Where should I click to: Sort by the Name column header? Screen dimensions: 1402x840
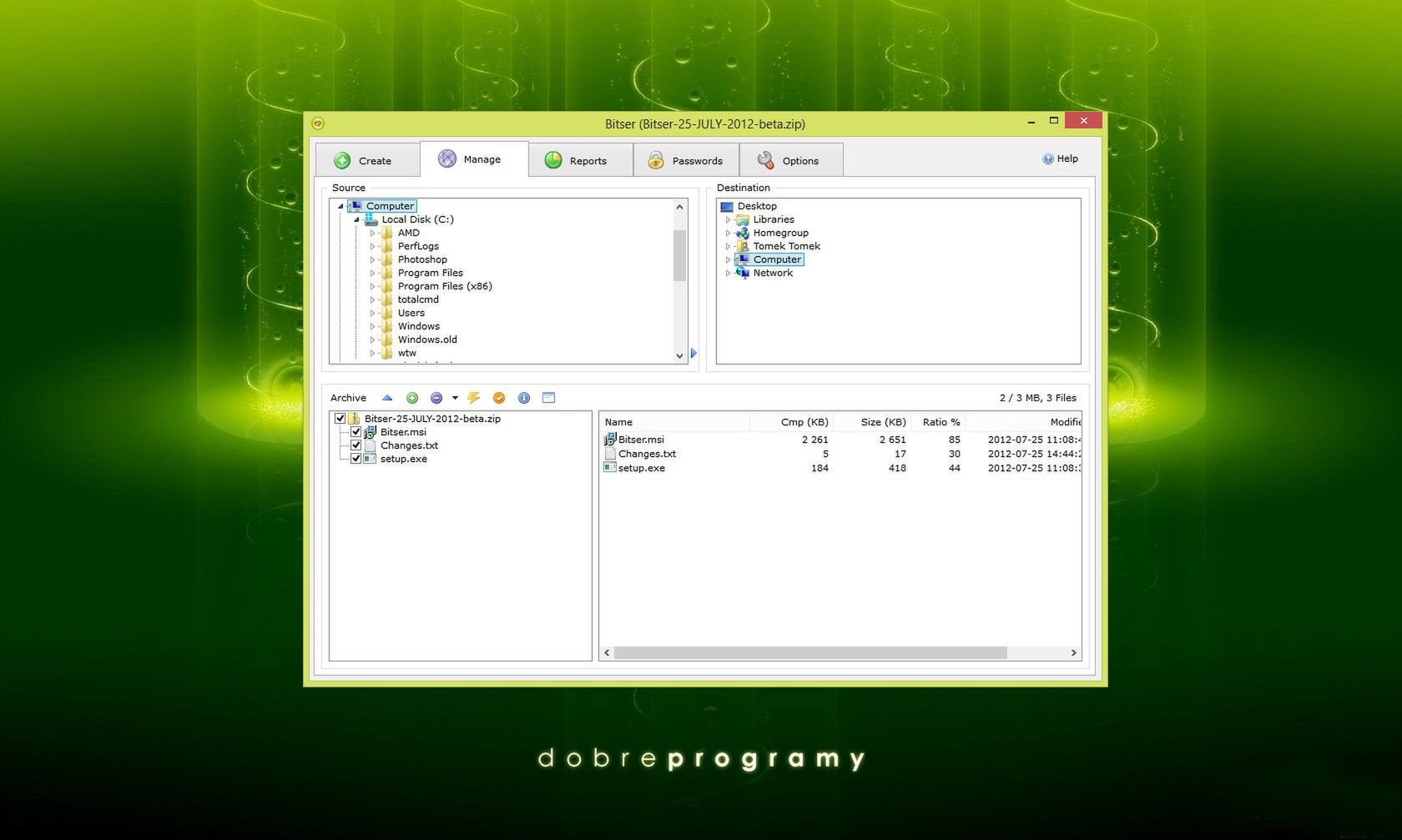coord(674,422)
